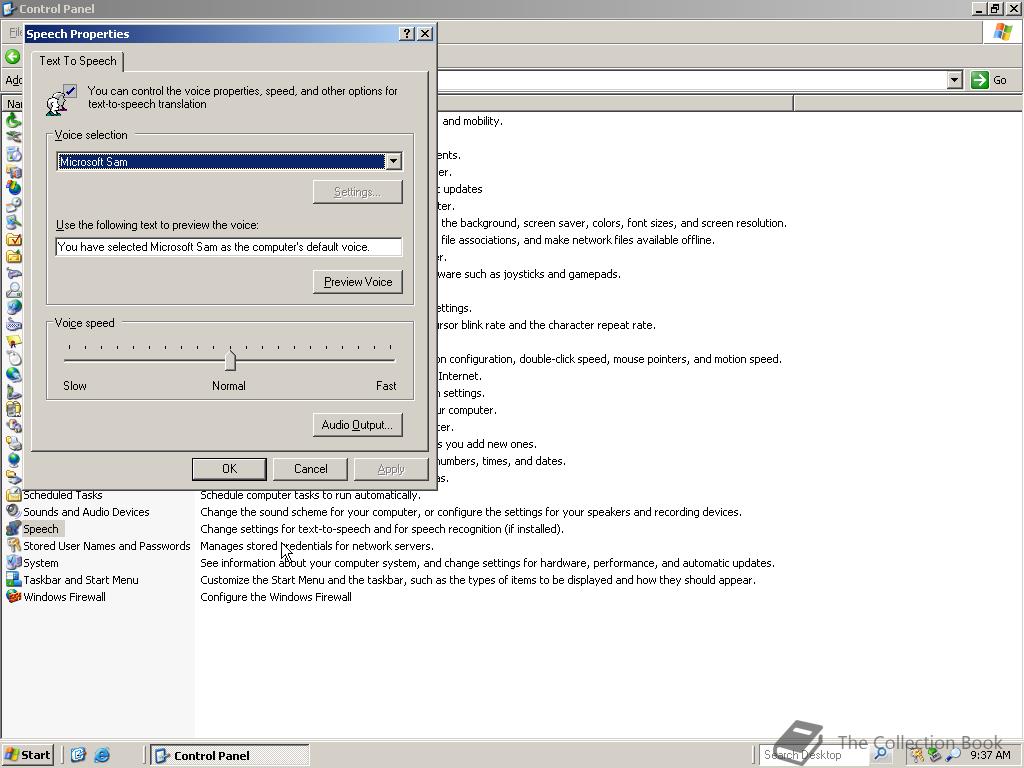The width and height of the screenshot is (1024, 768).
Task: Click the Search Desktop input box
Action: point(813,755)
